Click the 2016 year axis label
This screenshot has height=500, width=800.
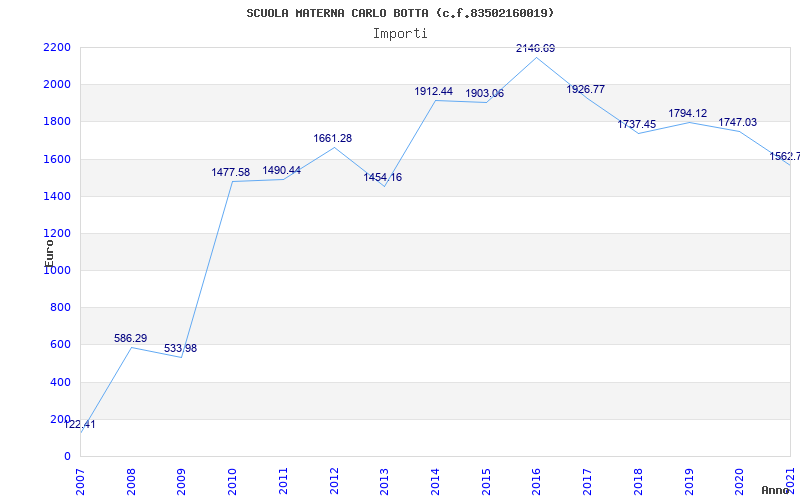(x=536, y=482)
